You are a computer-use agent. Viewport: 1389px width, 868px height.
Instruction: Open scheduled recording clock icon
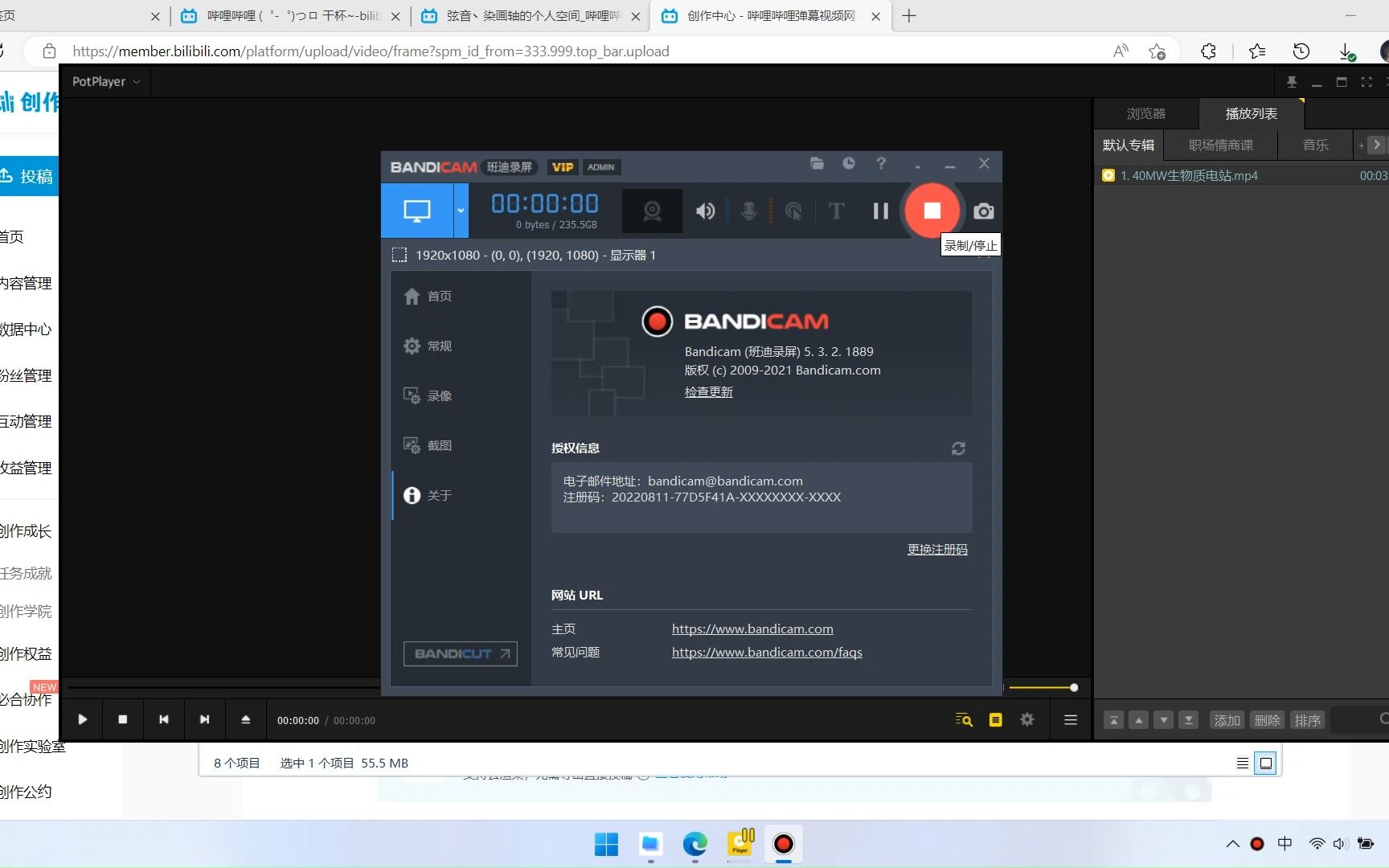coord(849,164)
